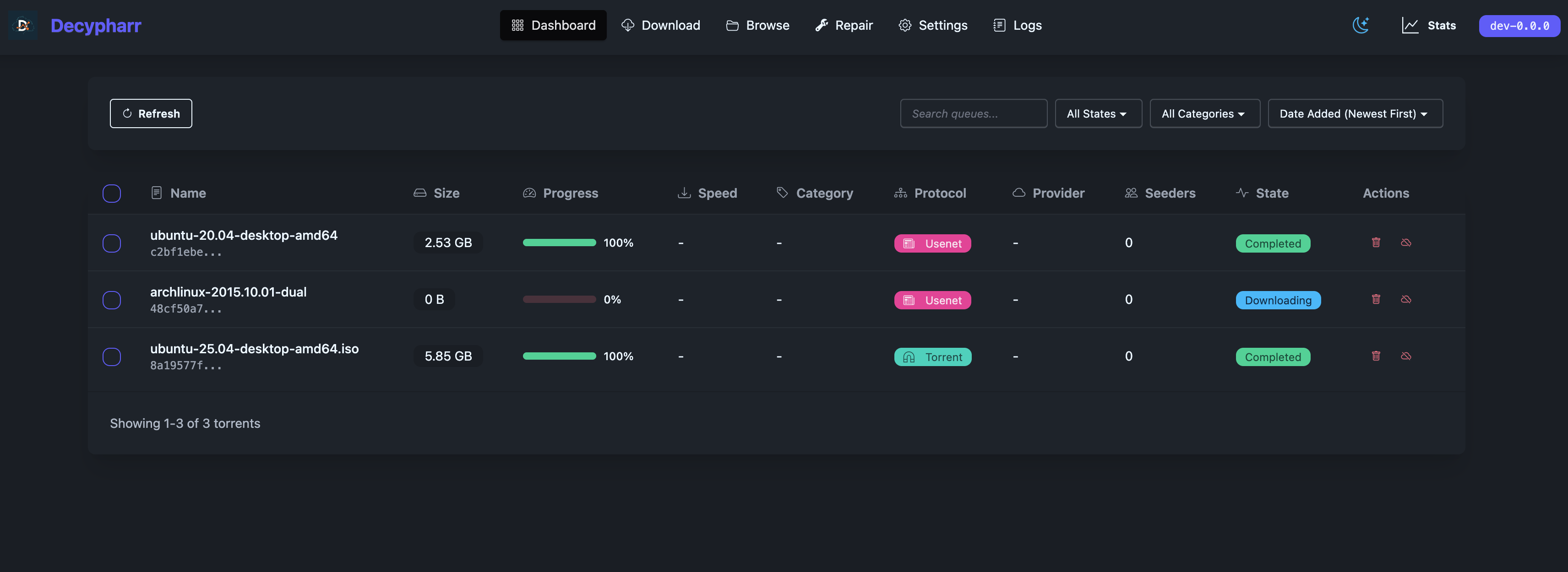Click the ubuntu-25.04-desktop-amd64.iso name

[255, 349]
